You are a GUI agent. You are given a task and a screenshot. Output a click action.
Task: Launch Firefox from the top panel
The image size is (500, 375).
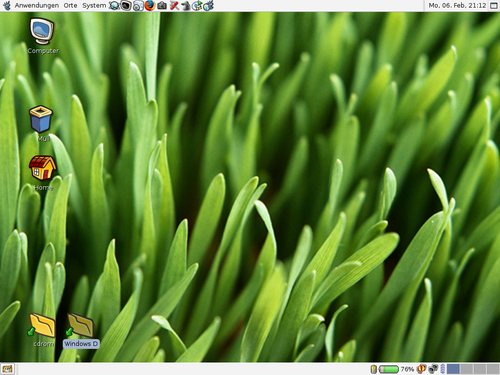click(x=150, y=5)
